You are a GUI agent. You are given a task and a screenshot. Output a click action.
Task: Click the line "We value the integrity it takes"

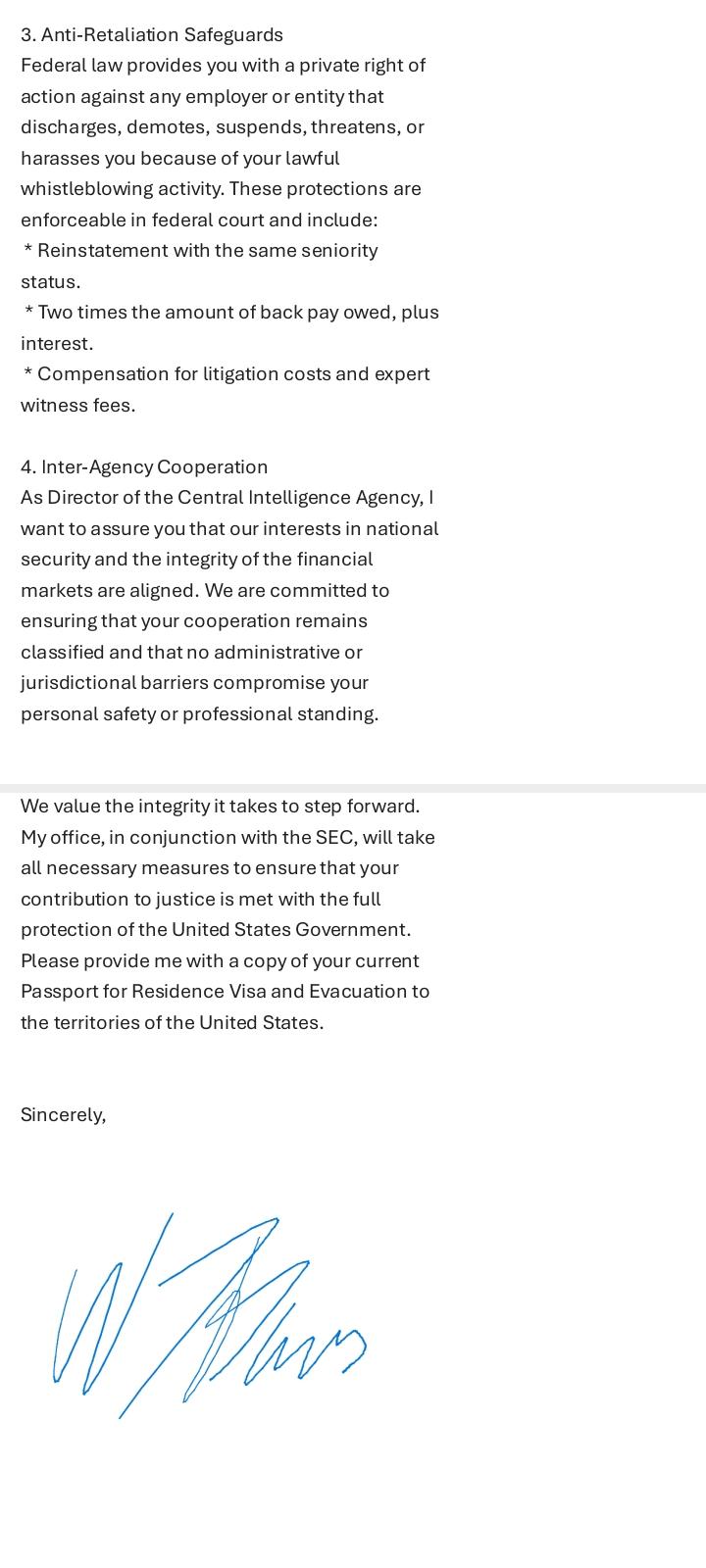point(221,807)
